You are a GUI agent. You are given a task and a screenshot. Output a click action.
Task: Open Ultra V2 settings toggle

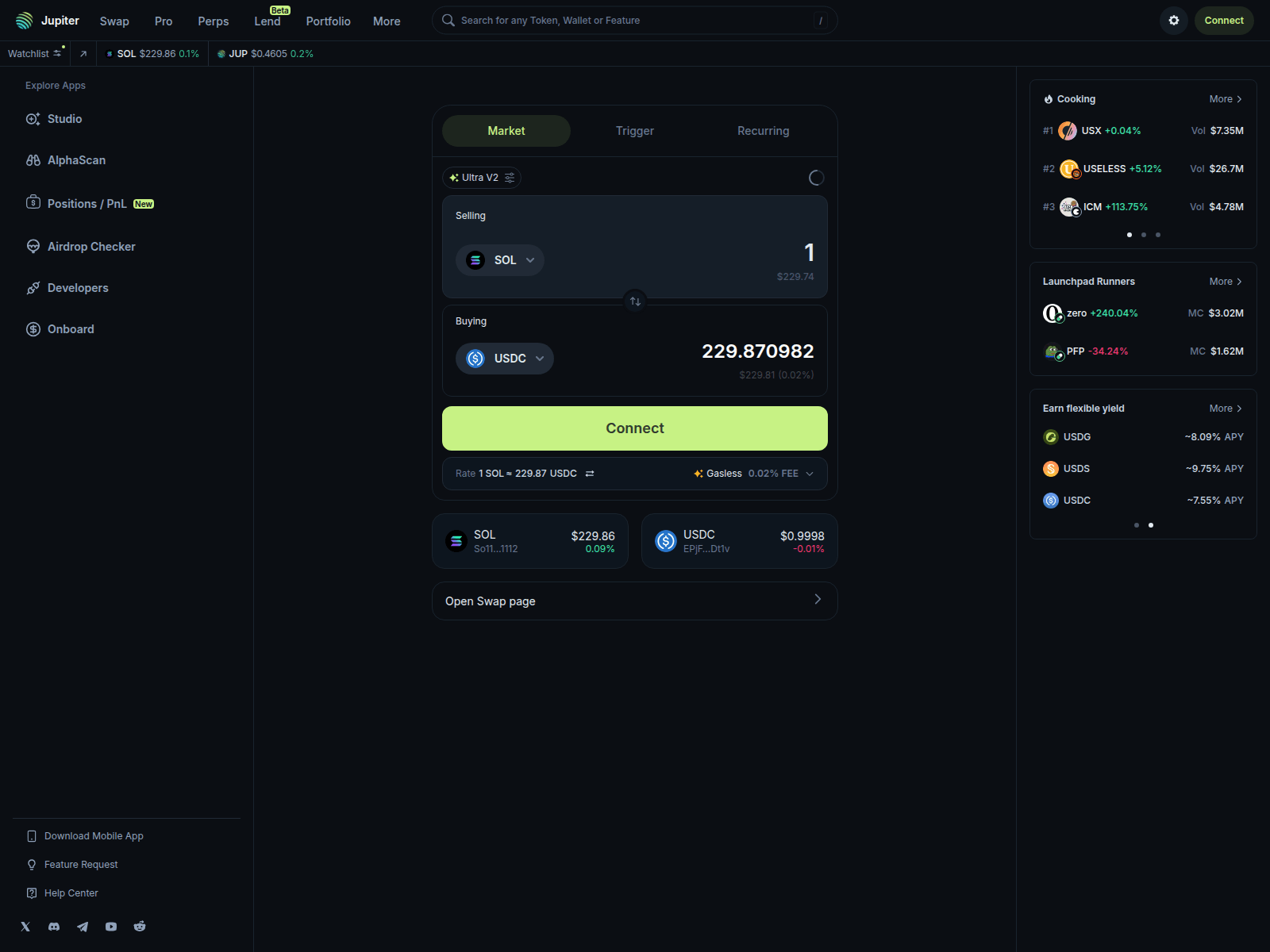click(x=482, y=178)
